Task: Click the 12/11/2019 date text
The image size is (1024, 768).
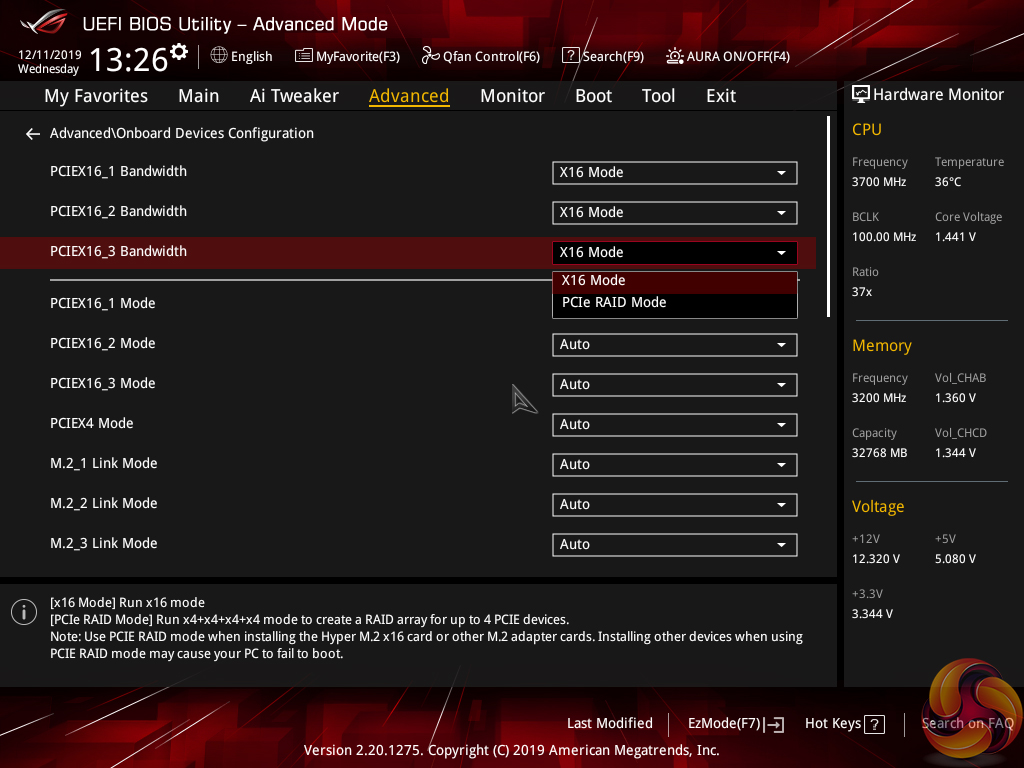Action: [50, 55]
